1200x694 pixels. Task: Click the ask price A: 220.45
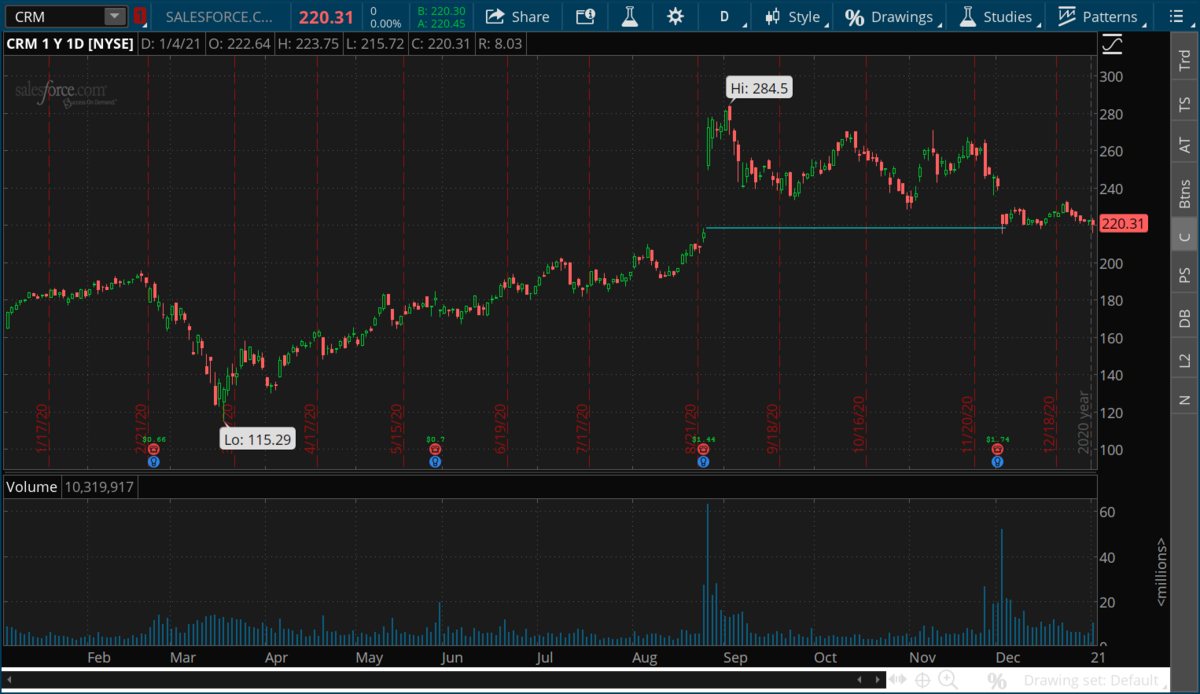(439, 23)
